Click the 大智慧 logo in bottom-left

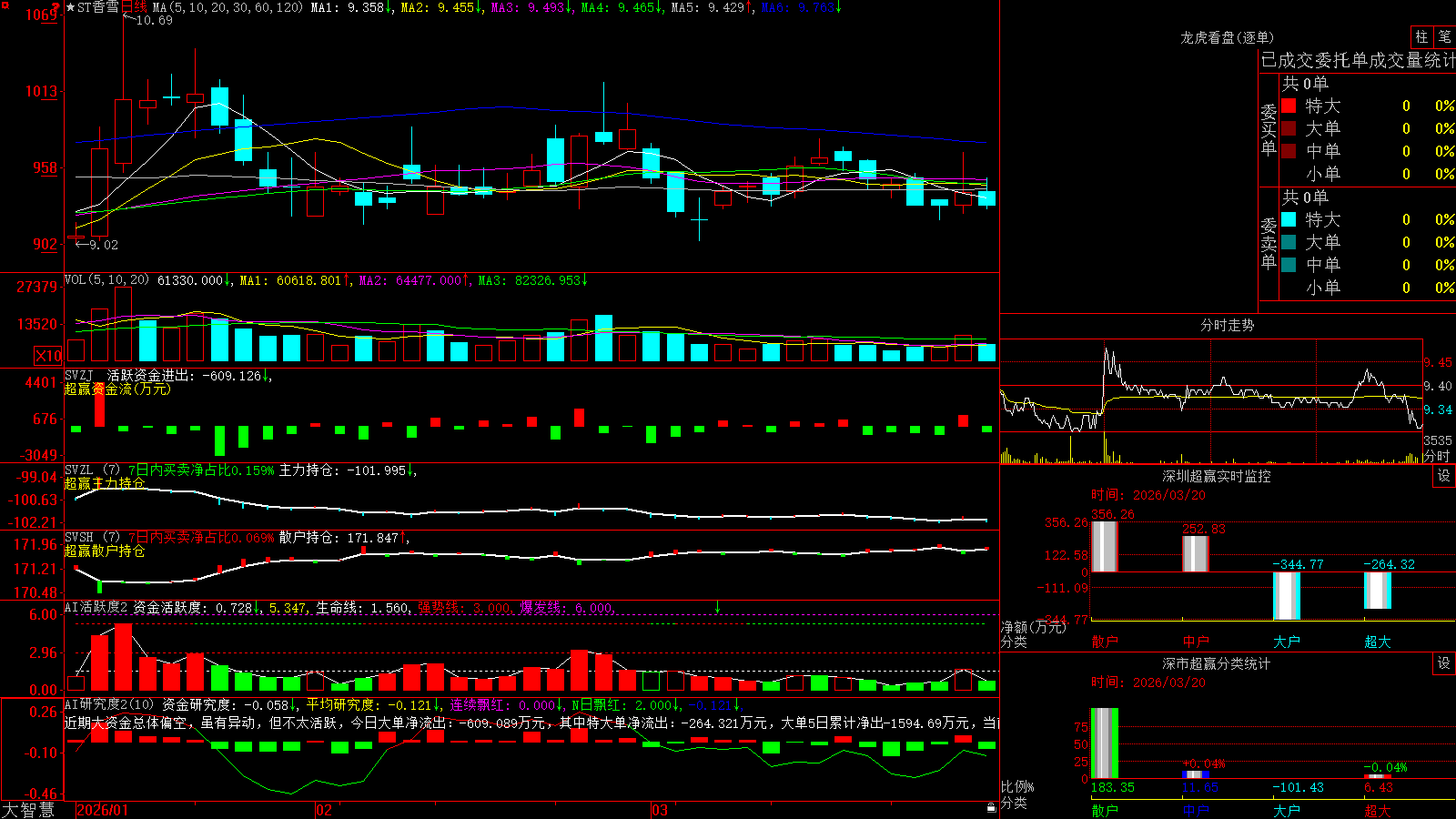tap(28, 810)
